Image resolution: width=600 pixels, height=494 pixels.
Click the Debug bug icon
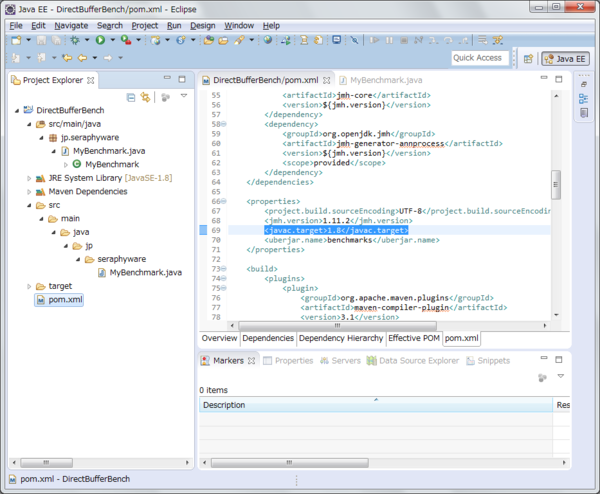coord(75,40)
